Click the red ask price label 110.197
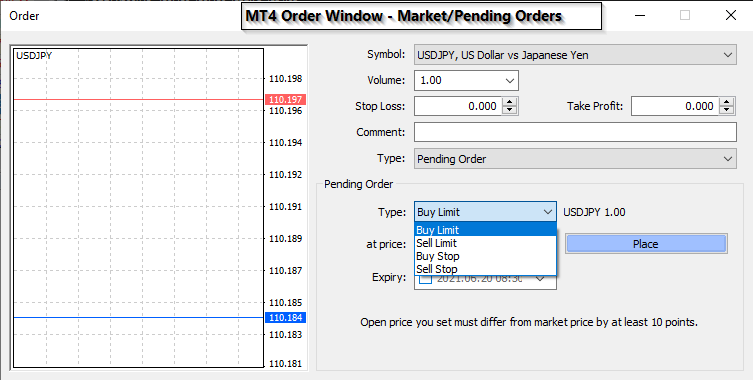Viewport: 753px width, 380px height. point(285,100)
